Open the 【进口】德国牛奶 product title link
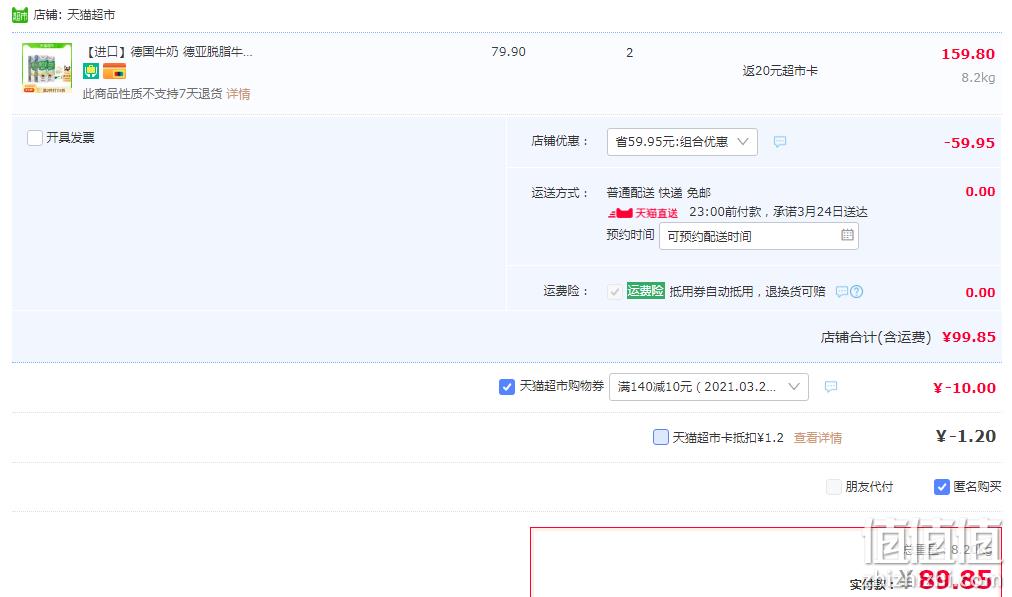Image resolution: width=1012 pixels, height=597 pixels. [168, 52]
